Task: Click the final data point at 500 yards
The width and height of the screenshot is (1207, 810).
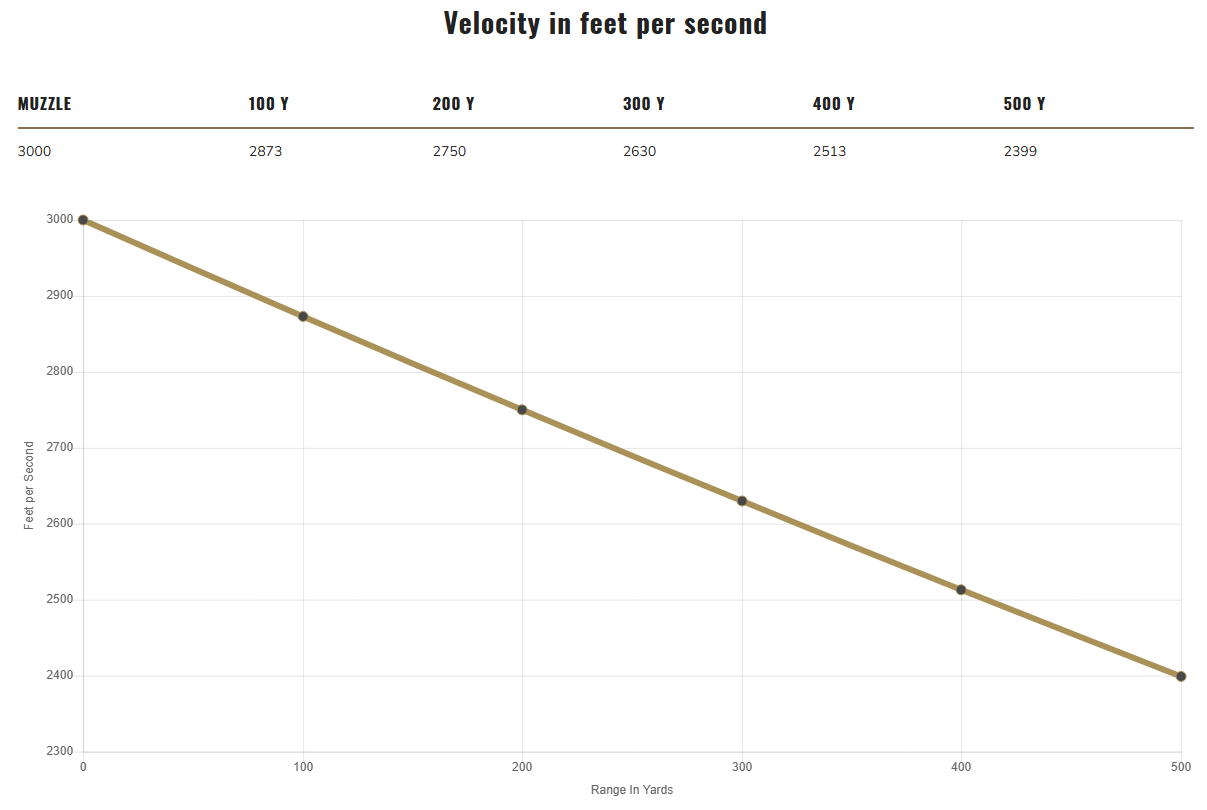Action: click(1181, 676)
